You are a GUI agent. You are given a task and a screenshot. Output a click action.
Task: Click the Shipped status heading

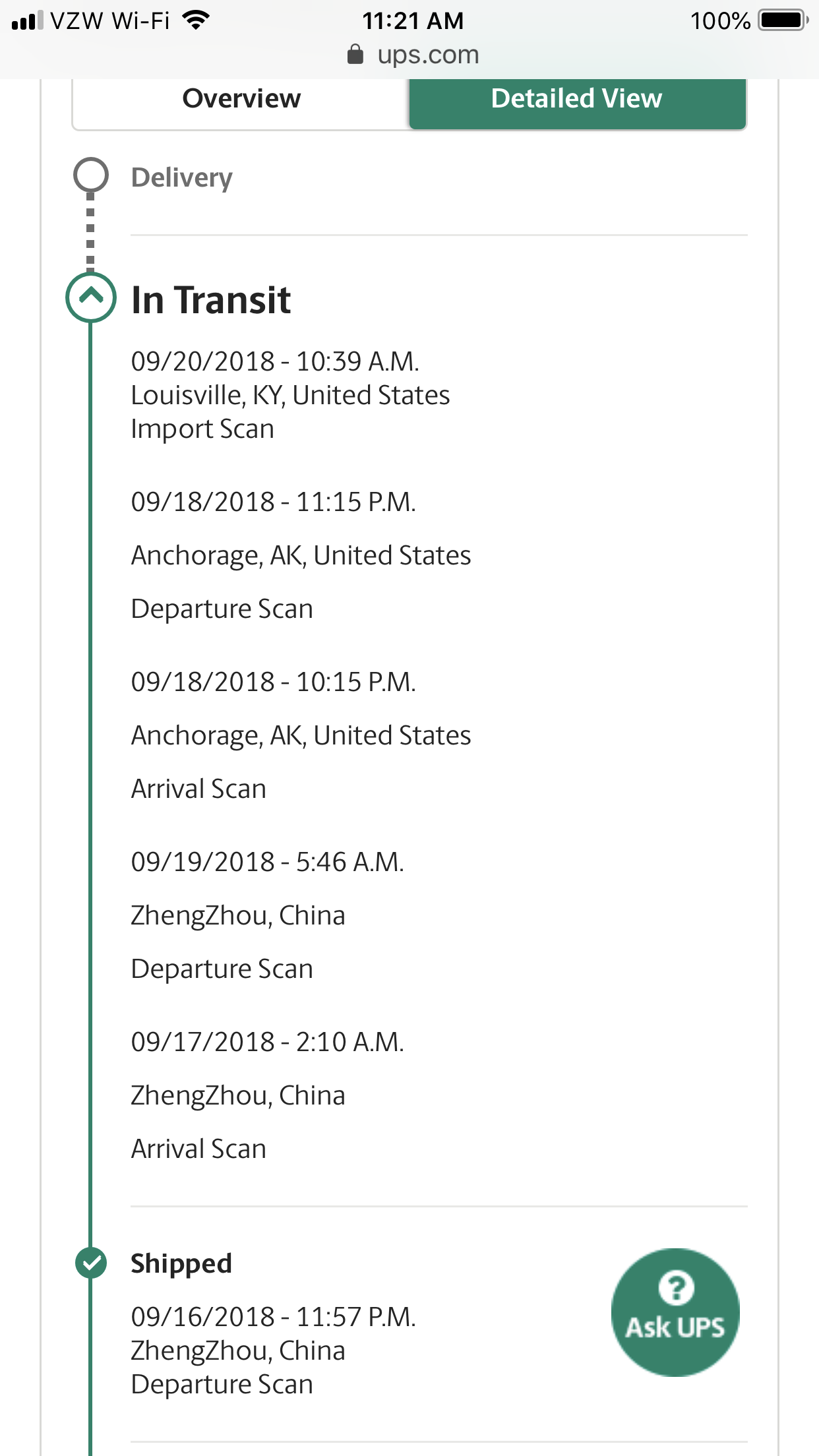(181, 1263)
